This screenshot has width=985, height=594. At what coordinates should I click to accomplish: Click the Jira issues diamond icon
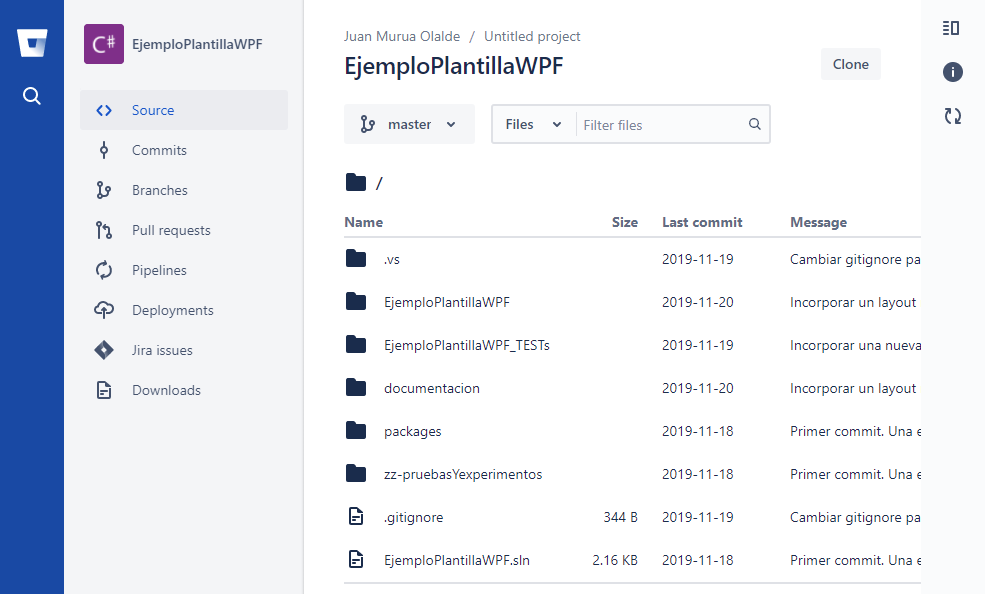point(104,350)
